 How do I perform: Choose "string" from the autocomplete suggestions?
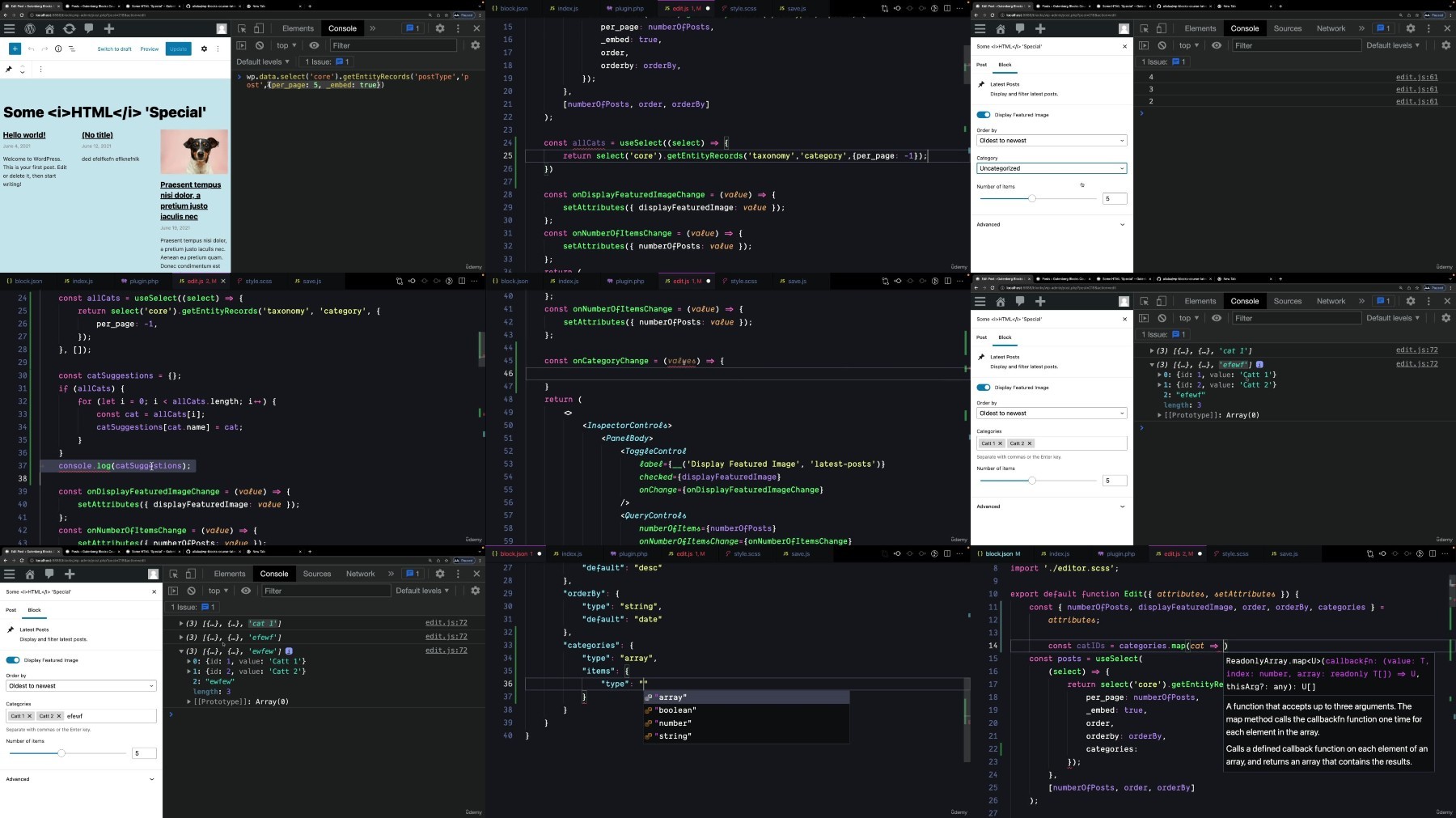point(673,736)
